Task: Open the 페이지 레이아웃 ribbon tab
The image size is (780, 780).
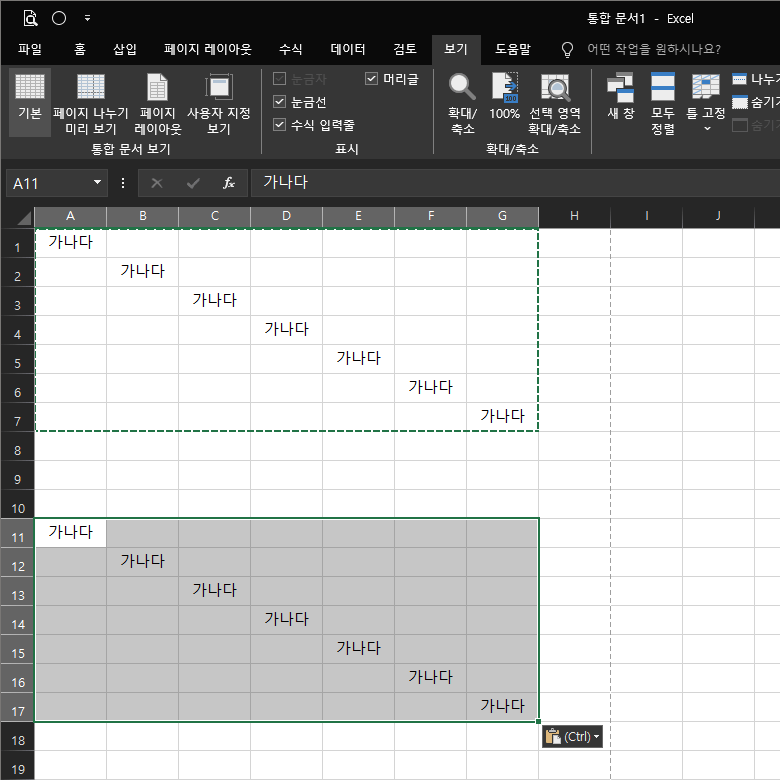Action: pos(207,49)
